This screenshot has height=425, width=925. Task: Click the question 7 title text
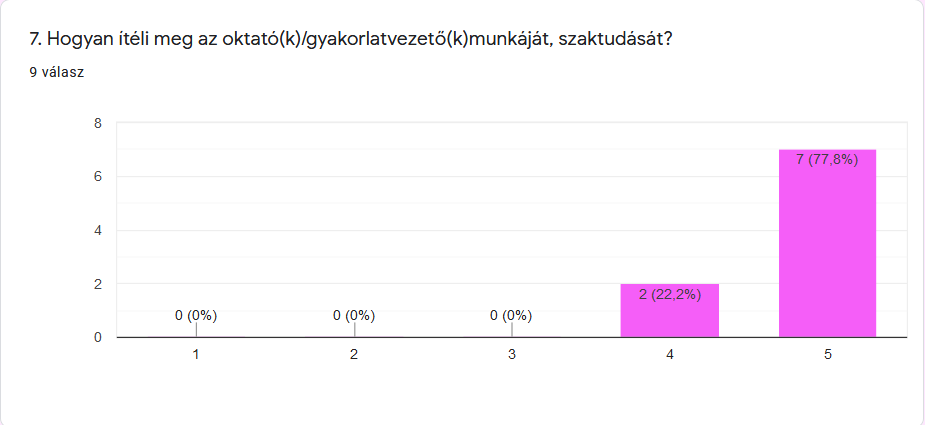click(x=350, y=40)
